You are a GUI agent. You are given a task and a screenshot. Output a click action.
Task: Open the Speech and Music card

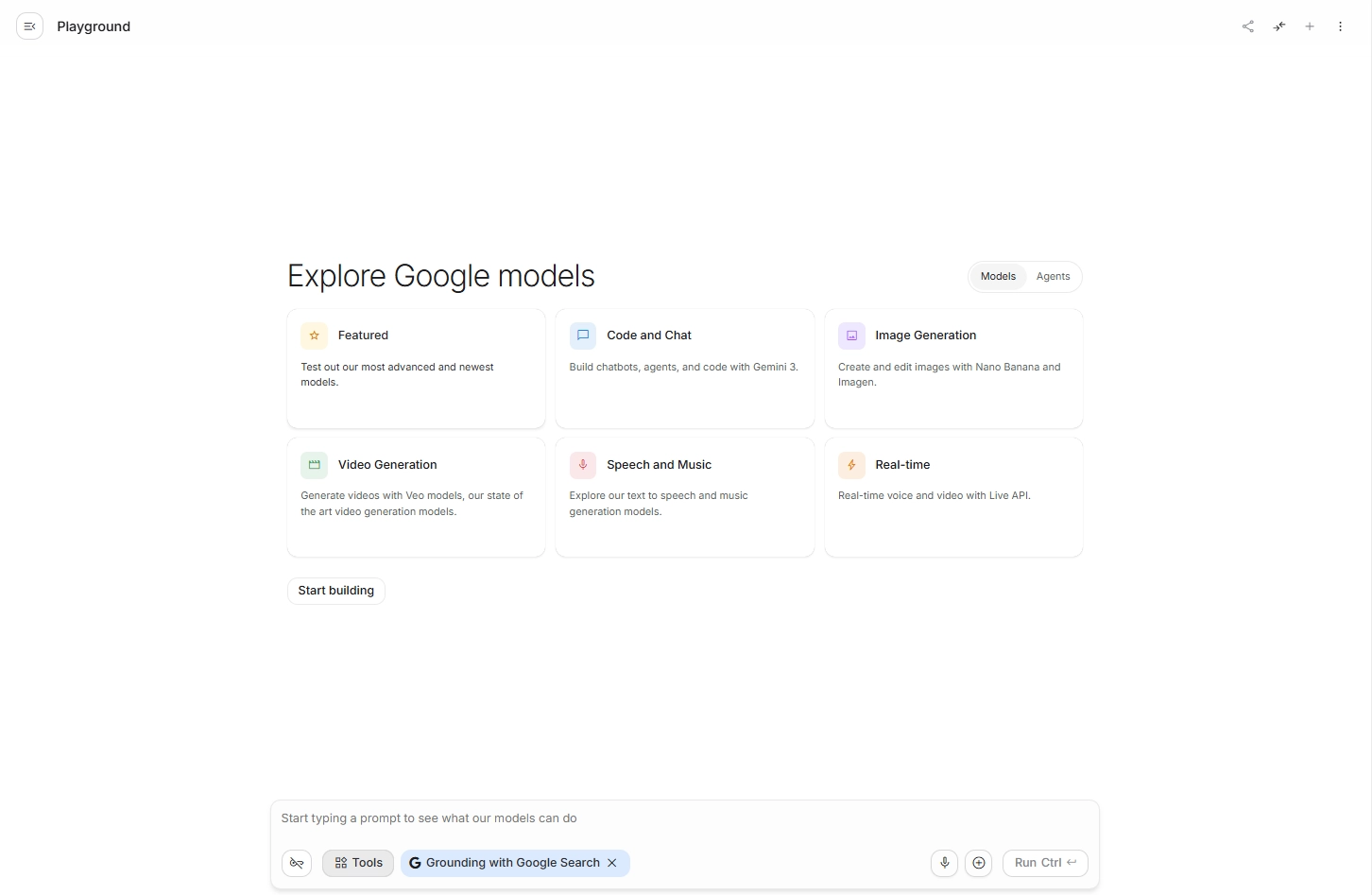[685, 497]
